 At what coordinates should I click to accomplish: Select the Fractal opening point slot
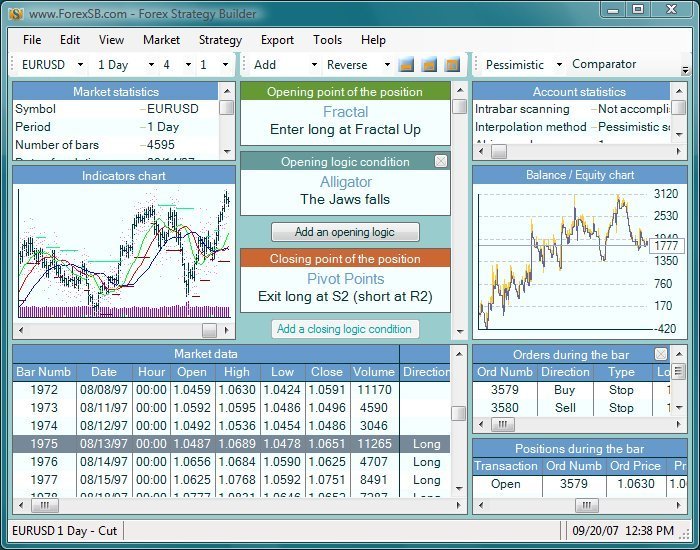point(345,120)
